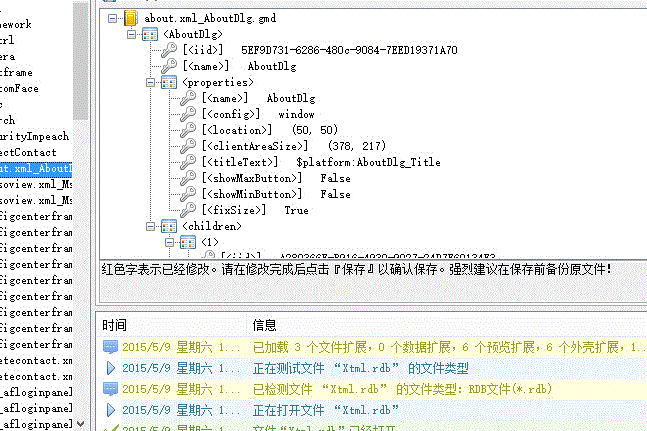Image resolution: width=647 pixels, height=431 pixels.
Task: Collapse the about.xml_AboutDlg.gmd root node
Action: point(112,19)
